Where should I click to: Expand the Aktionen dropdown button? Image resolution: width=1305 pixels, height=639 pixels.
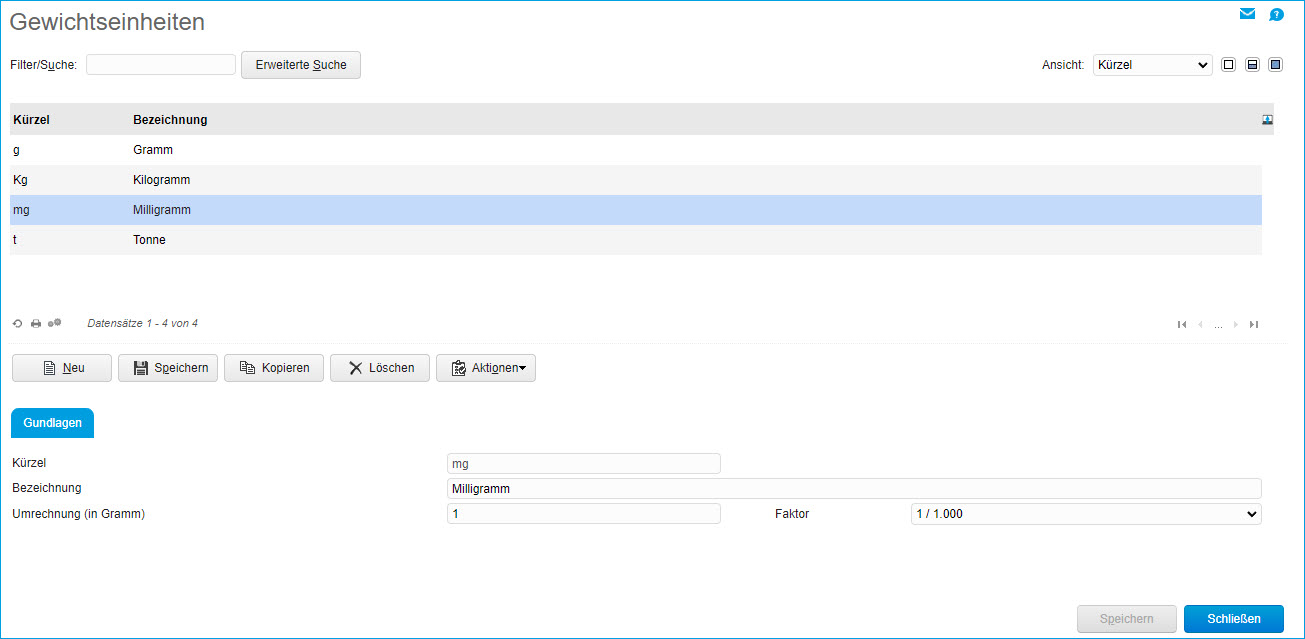[486, 368]
